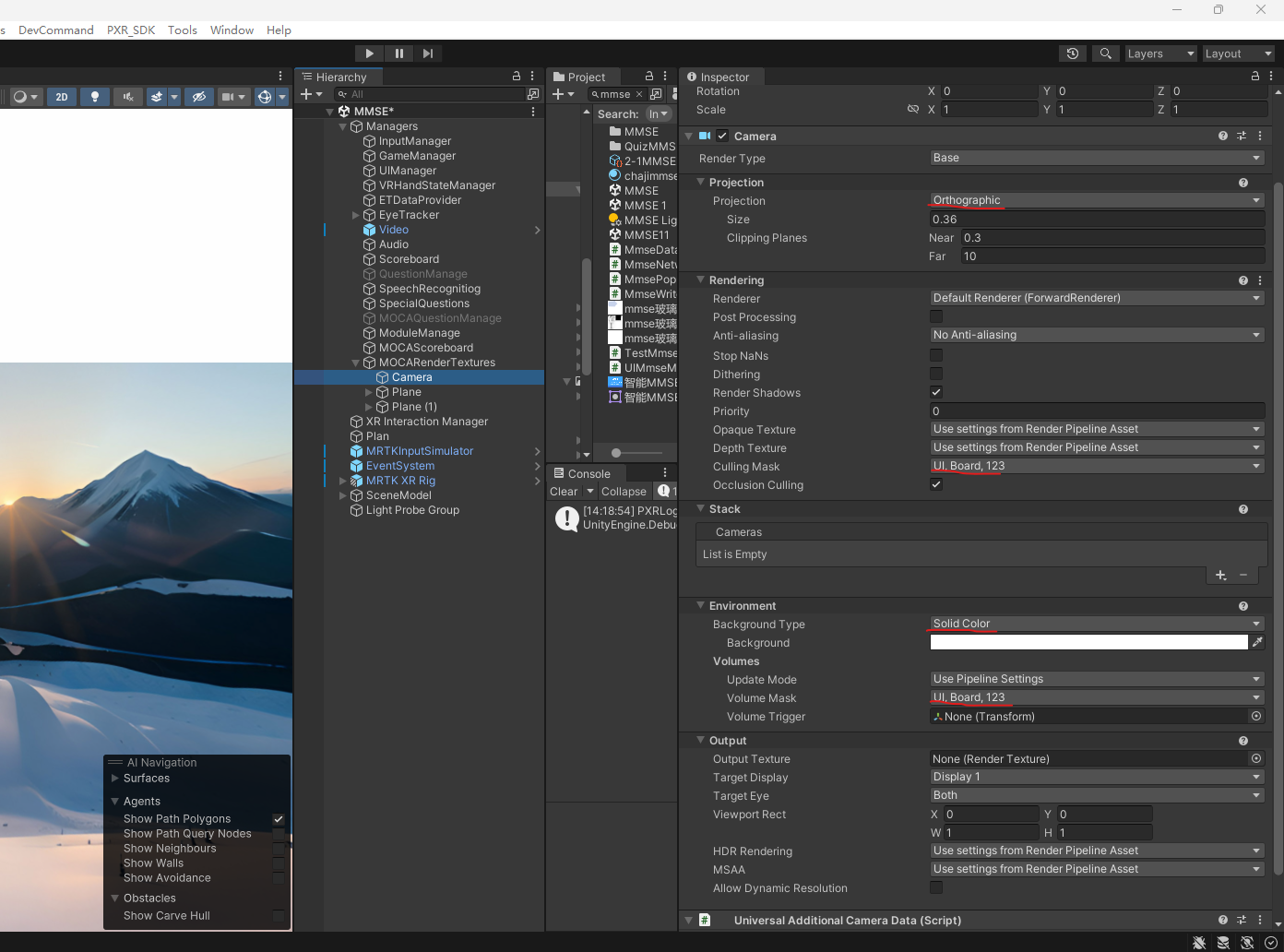The width and height of the screenshot is (1284, 952).
Task: Open the global Search magnifier icon
Action: click(1105, 54)
